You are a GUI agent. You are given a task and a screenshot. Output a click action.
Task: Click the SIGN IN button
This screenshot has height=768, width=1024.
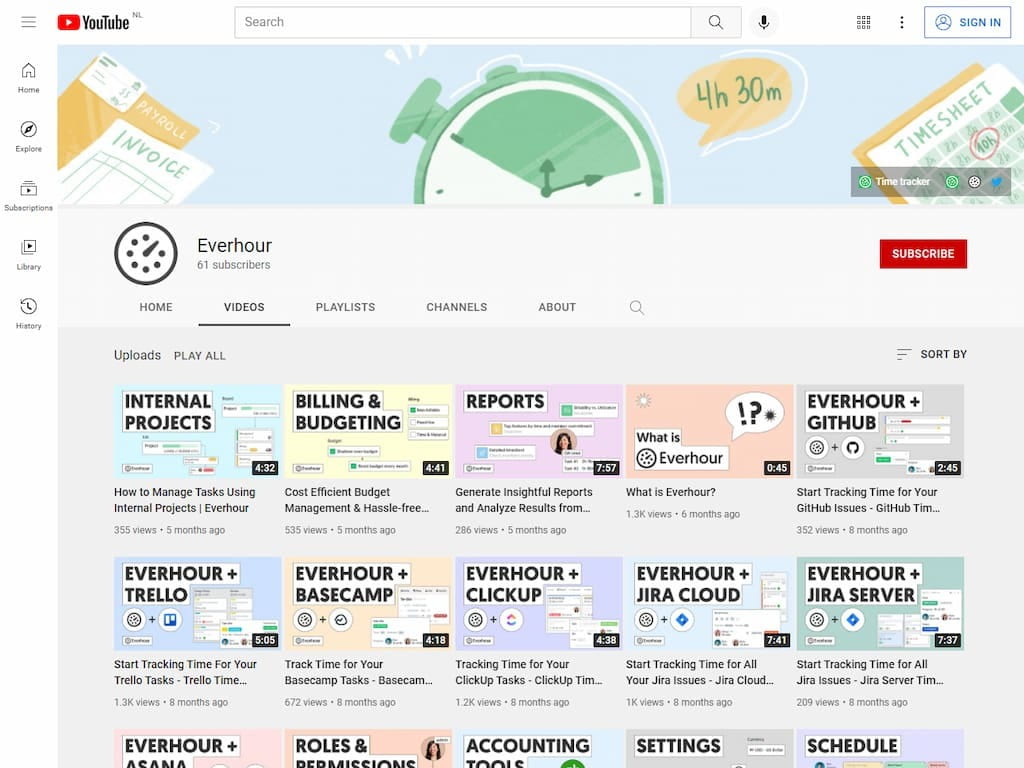tap(967, 22)
